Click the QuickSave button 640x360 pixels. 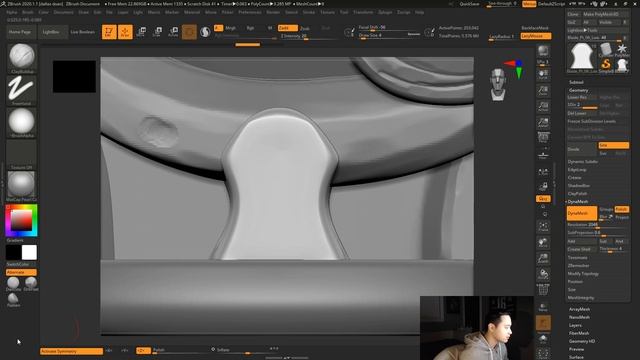pyautogui.click(x=469, y=4)
